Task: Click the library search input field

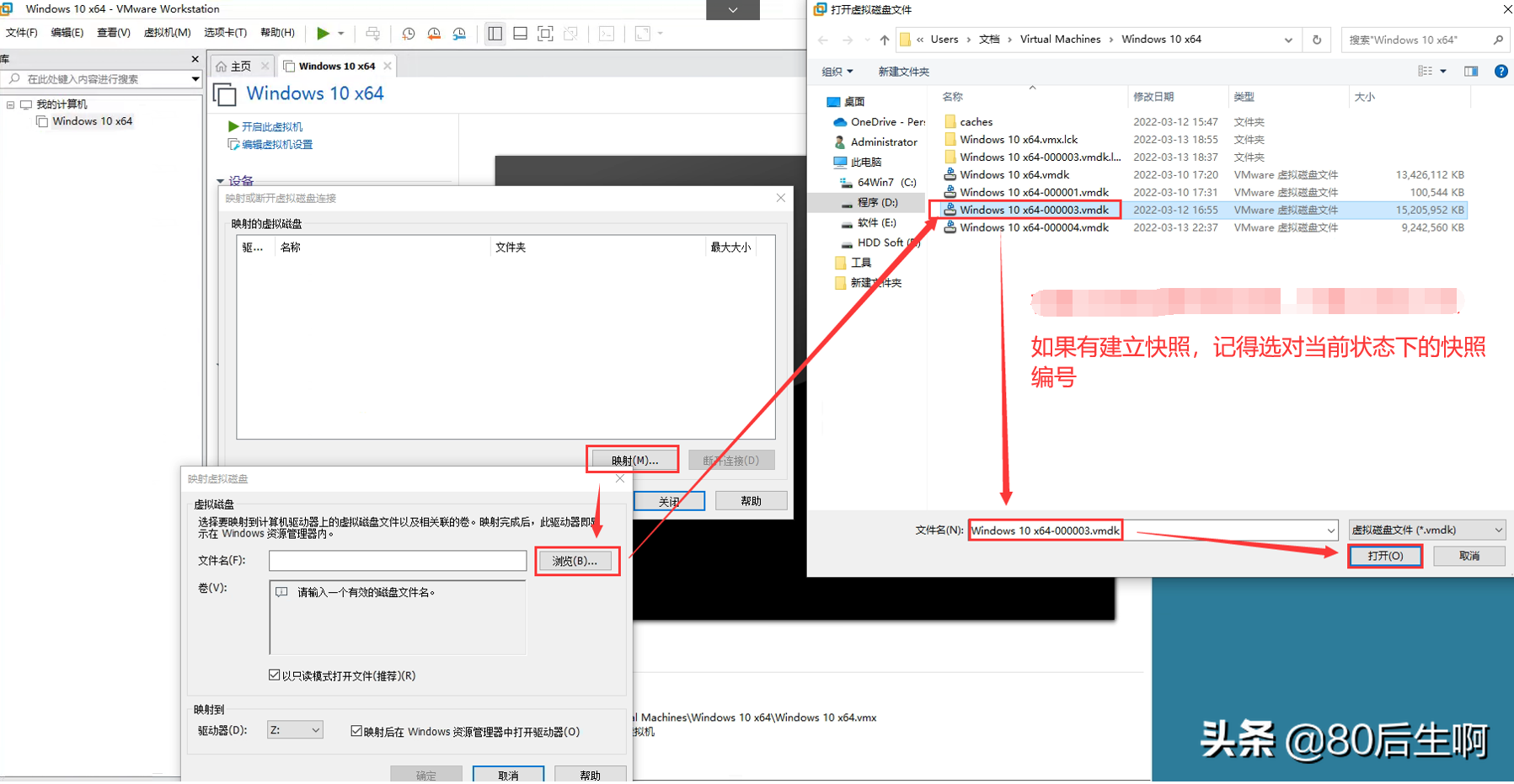Action: (x=97, y=79)
